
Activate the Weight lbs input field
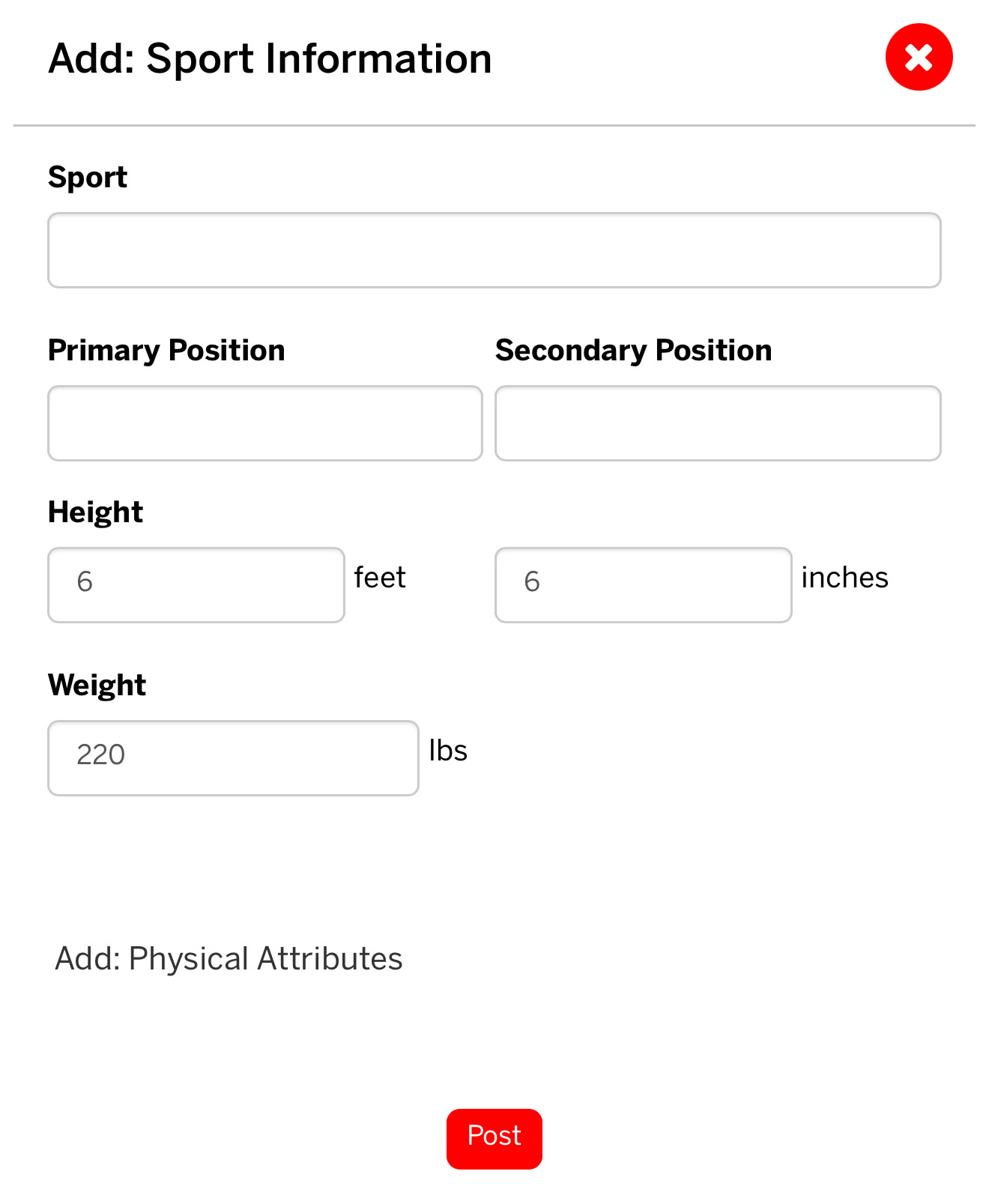point(233,758)
